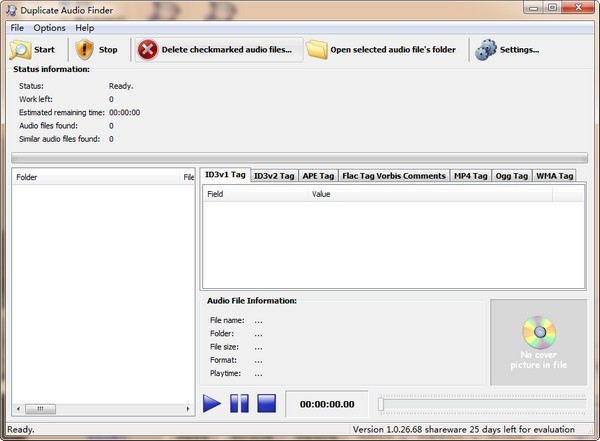The height and width of the screenshot is (441, 600).
Task: Click the playback position slider handle
Action: pyautogui.click(x=381, y=404)
